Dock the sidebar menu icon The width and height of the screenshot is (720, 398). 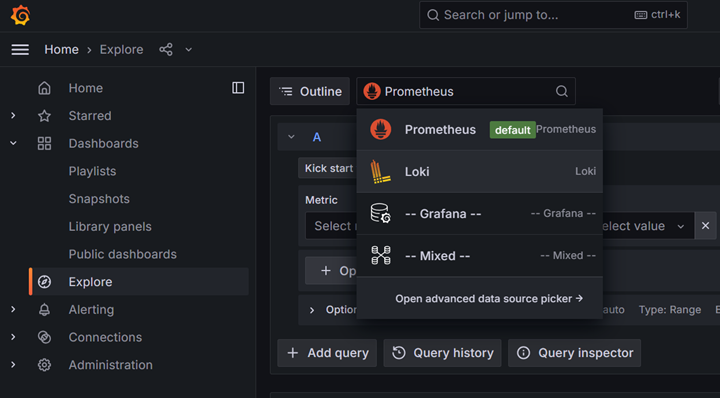pos(238,88)
